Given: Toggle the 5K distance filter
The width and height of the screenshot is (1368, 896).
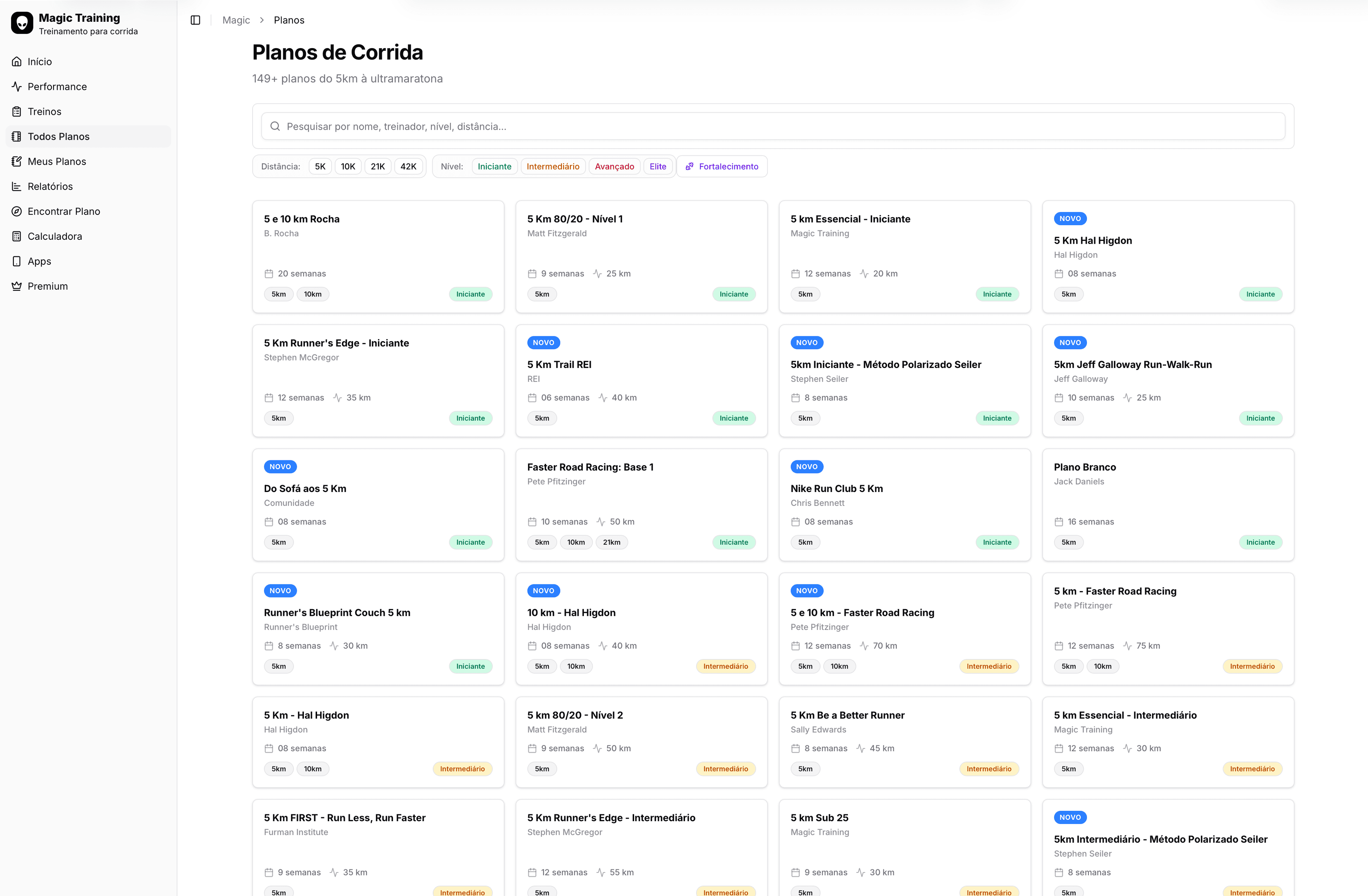Looking at the screenshot, I should [x=320, y=167].
